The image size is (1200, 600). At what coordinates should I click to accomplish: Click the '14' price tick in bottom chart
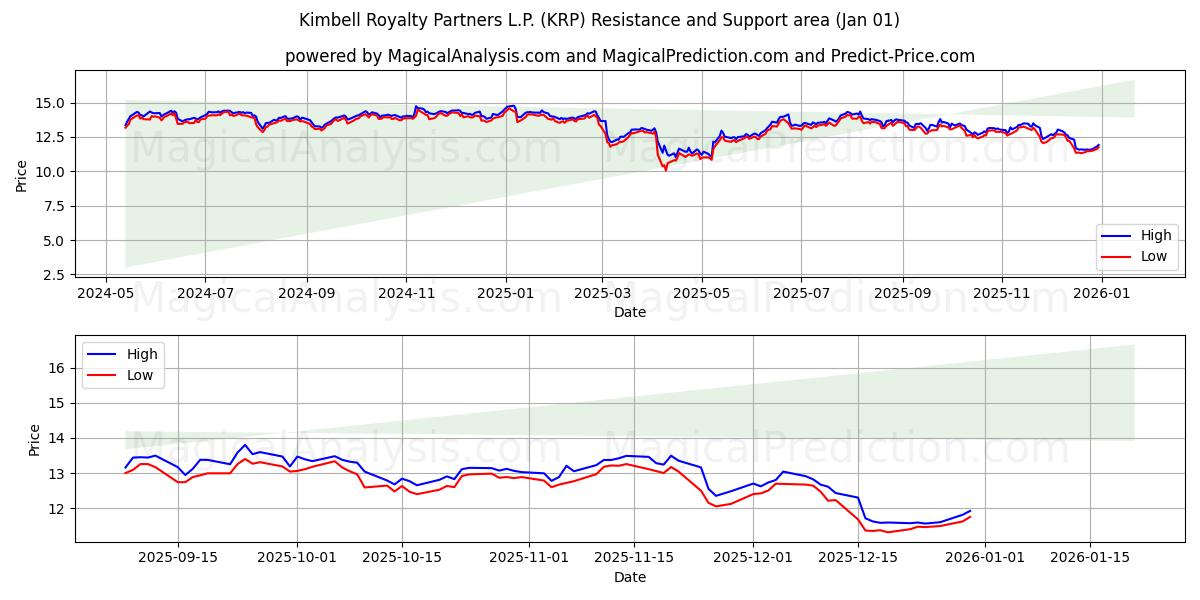click(58, 438)
